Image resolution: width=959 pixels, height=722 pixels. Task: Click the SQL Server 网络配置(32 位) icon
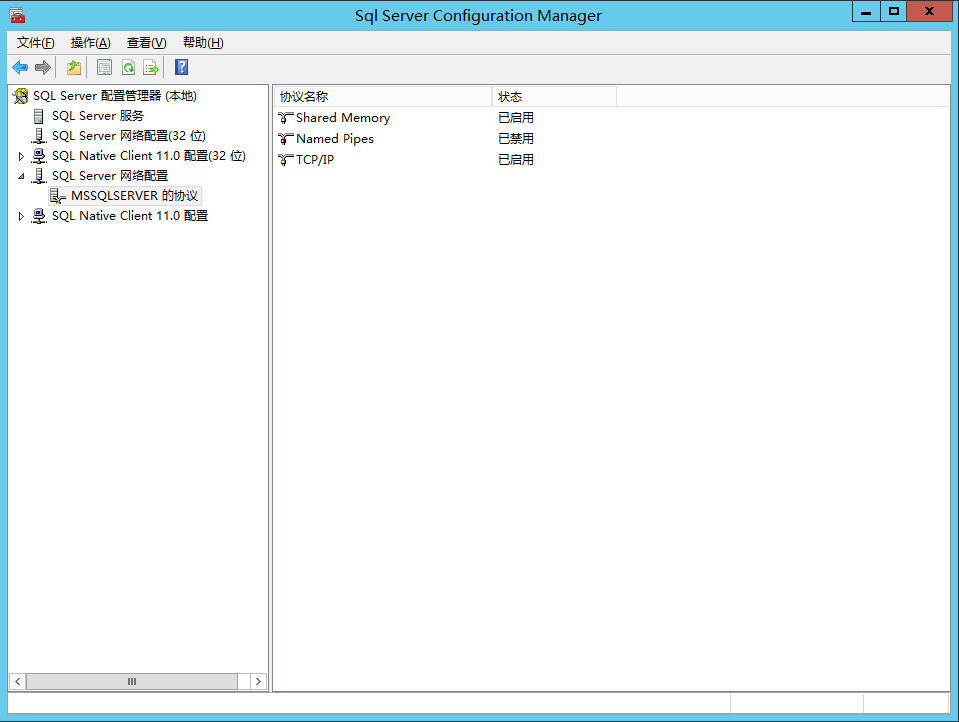pos(39,136)
